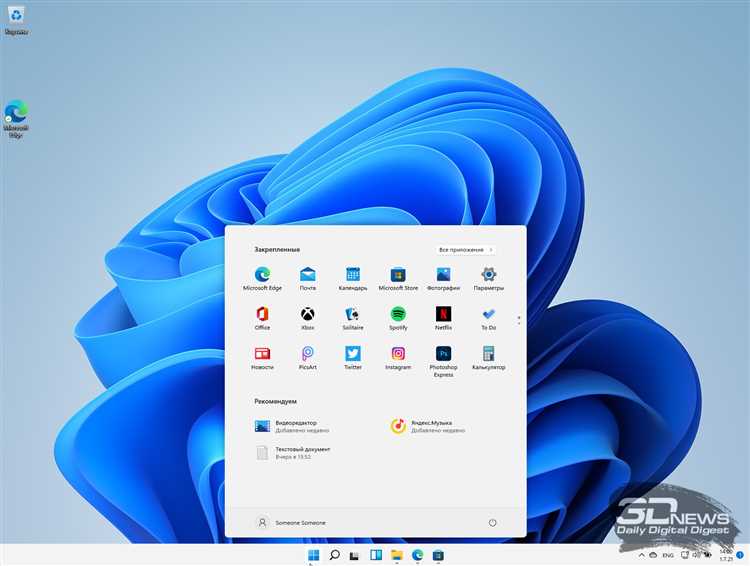Select the Recycle Bin desktop icon
Viewport: 750px width, 566px height.
tap(16, 21)
